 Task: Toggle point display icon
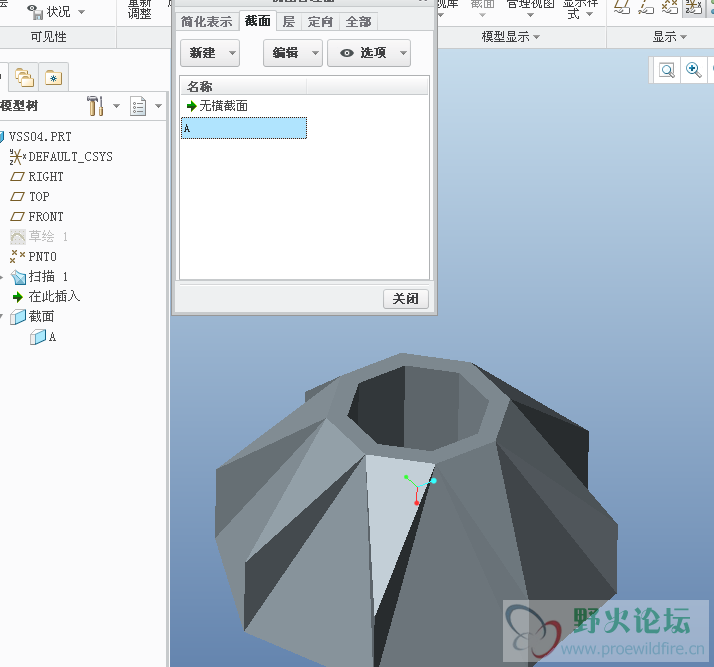669,7
